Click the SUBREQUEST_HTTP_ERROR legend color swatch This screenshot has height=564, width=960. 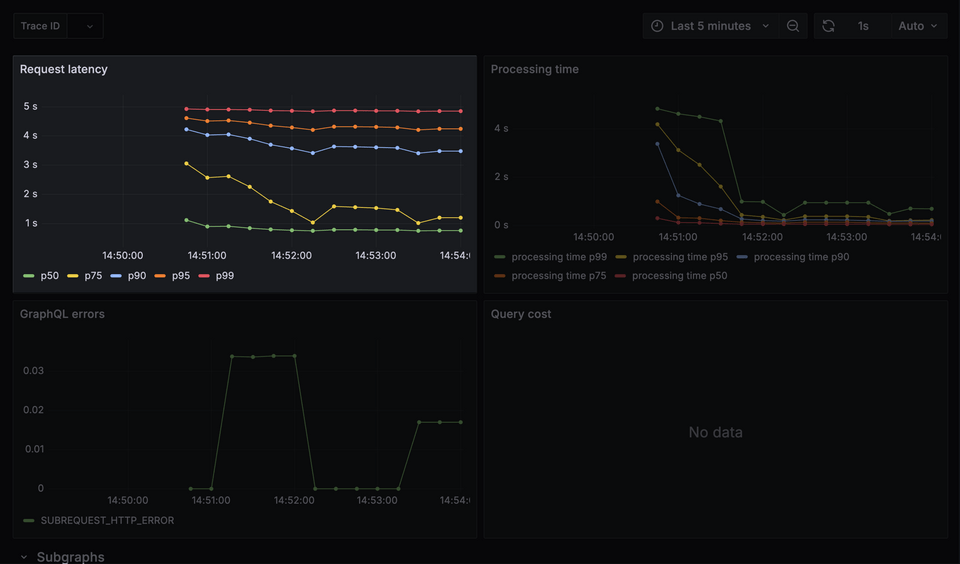coord(29,520)
